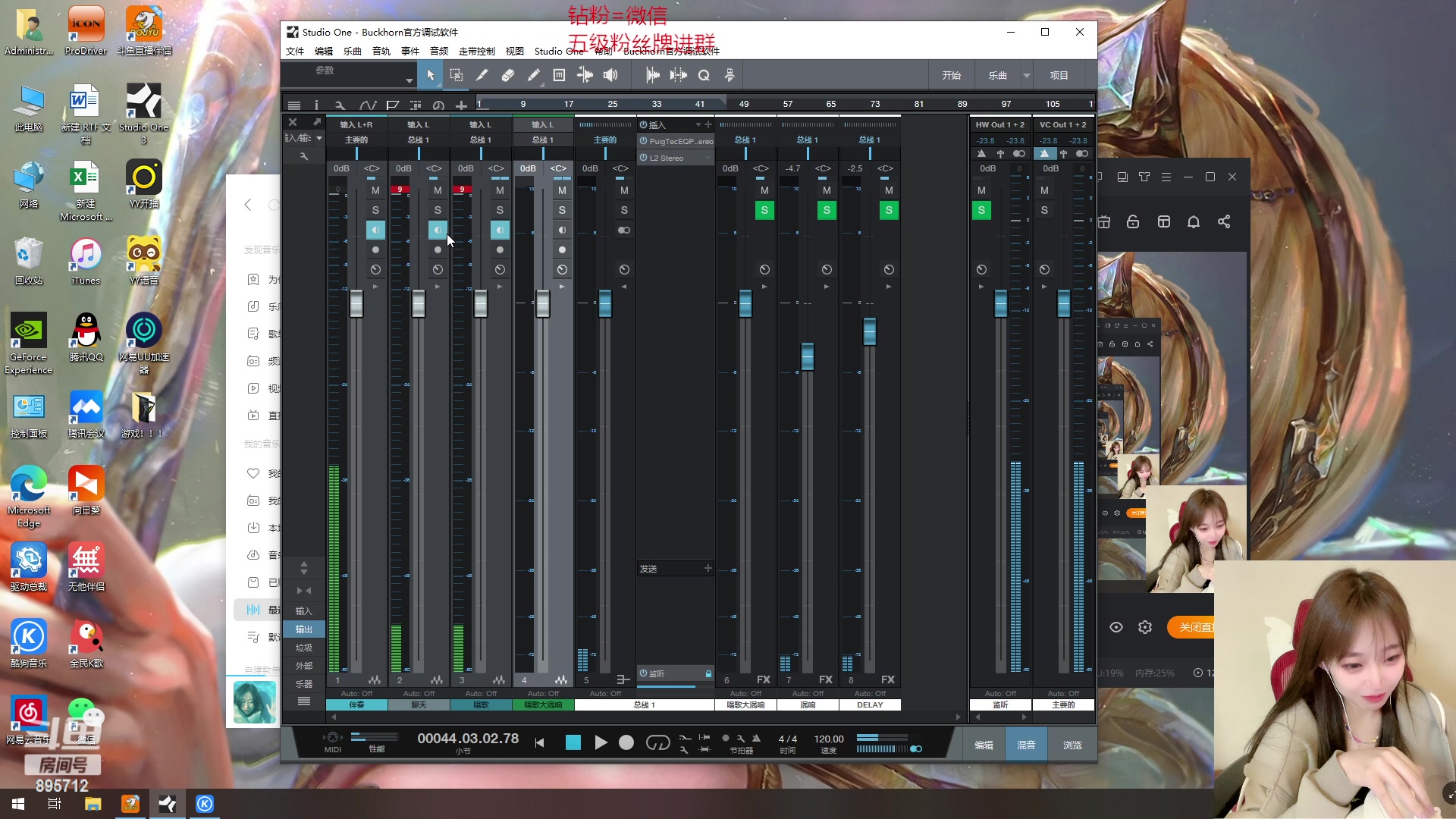Select the Eraser tool
1456x819 pixels.
pyautogui.click(x=507, y=75)
